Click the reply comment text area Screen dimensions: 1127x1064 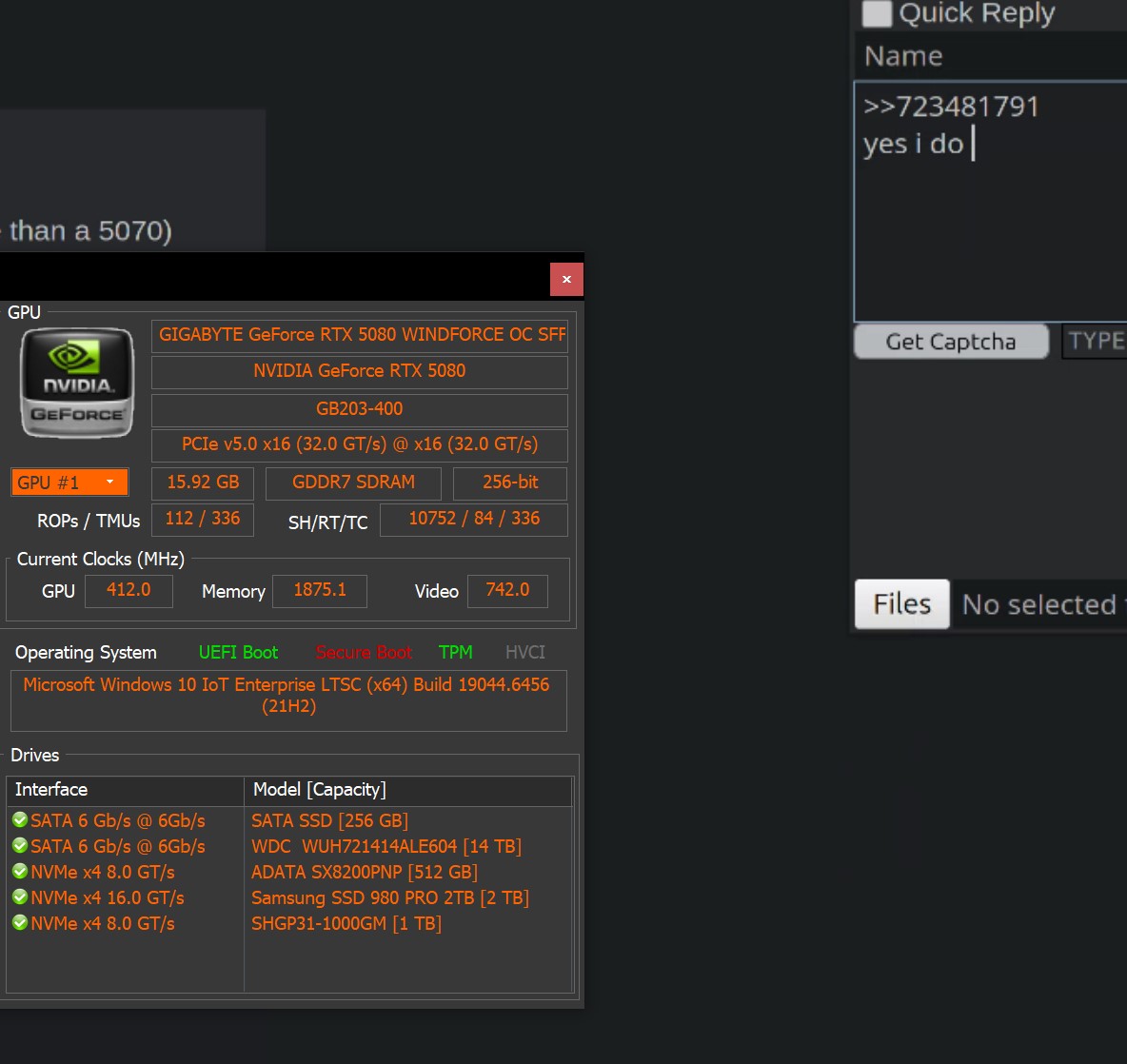pos(991,202)
